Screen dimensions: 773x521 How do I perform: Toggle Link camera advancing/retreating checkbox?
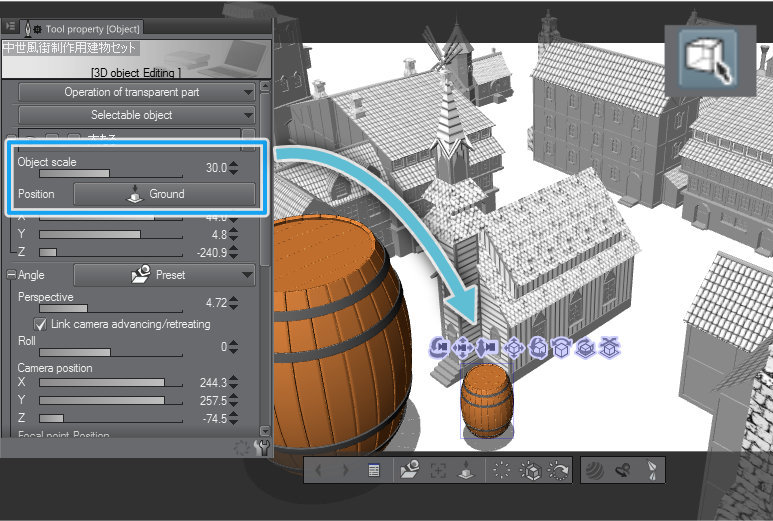click(x=40, y=324)
